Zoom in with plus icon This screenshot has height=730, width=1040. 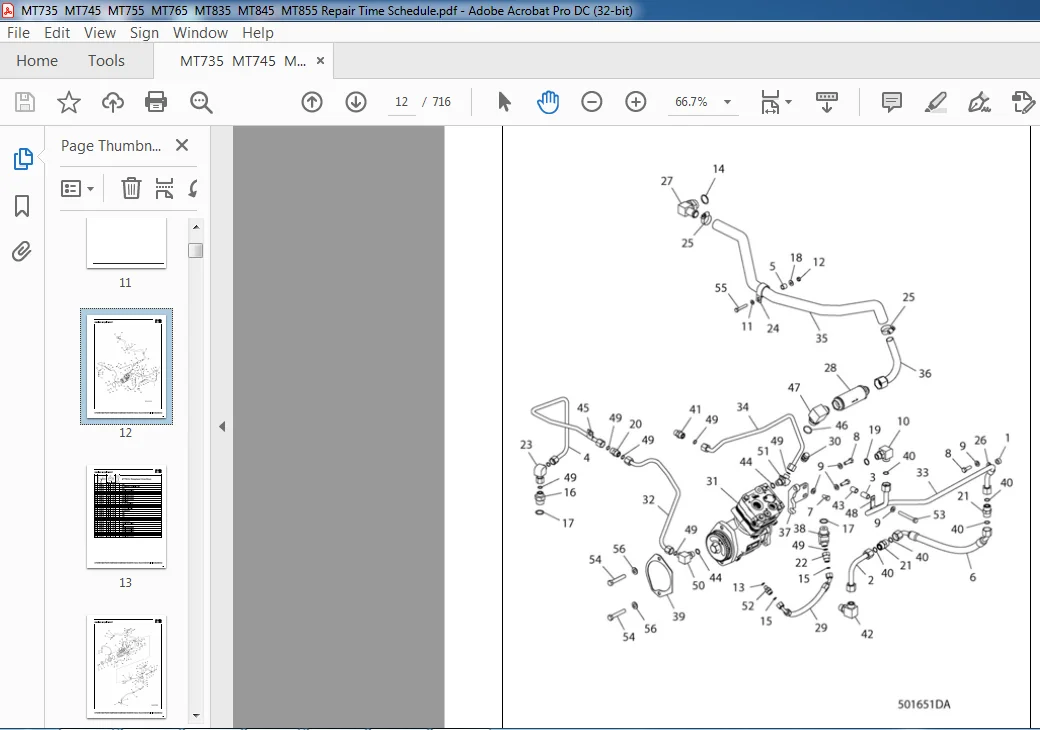coord(635,102)
